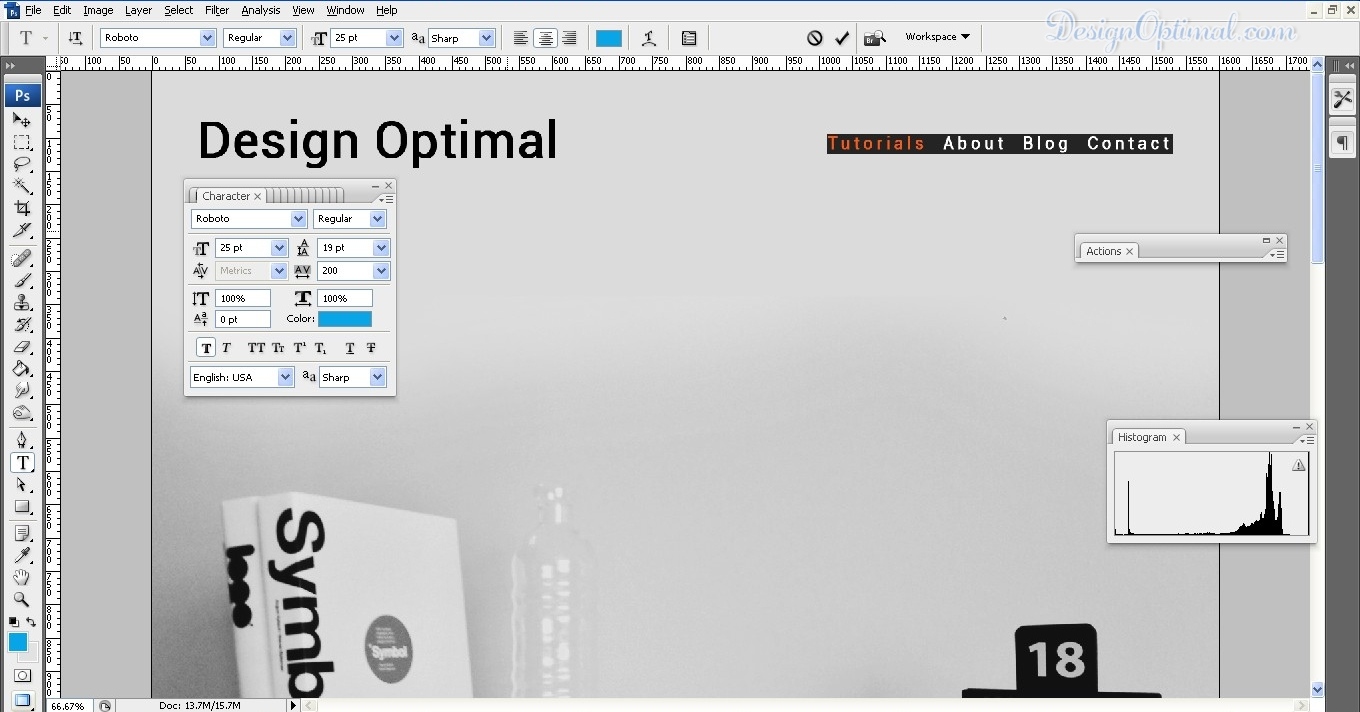Toggle Small Caps in Character panel
The height and width of the screenshot is (712, 1360).
tap(278, 348)
